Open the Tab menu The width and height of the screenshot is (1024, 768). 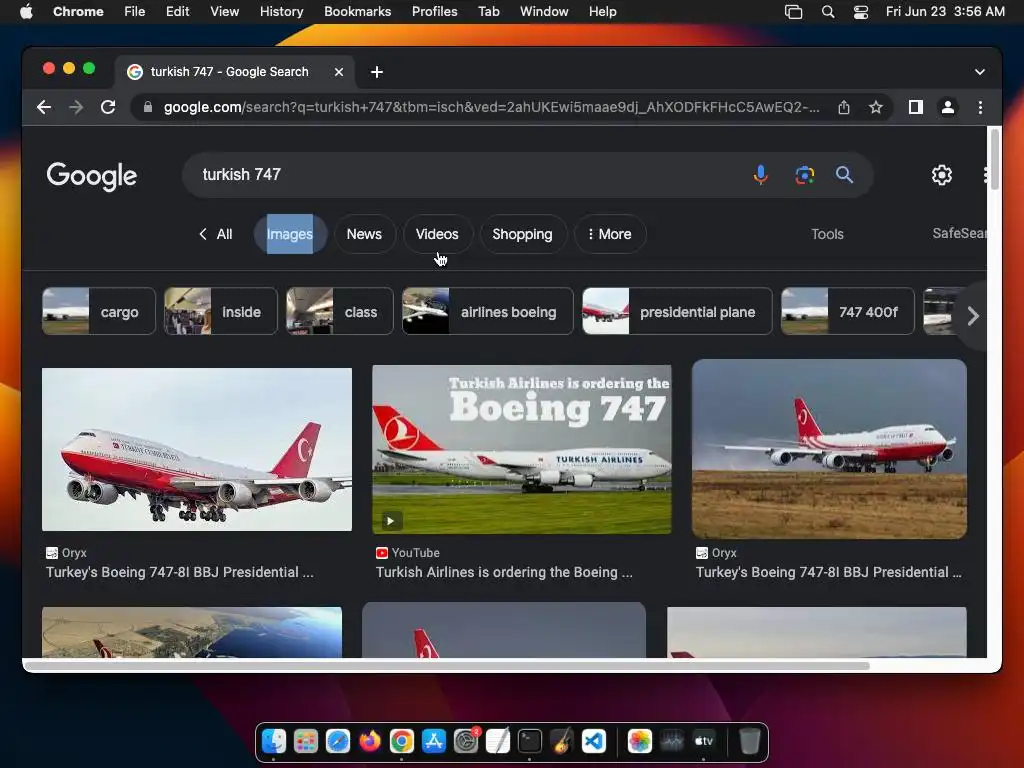tap(488, 12)
